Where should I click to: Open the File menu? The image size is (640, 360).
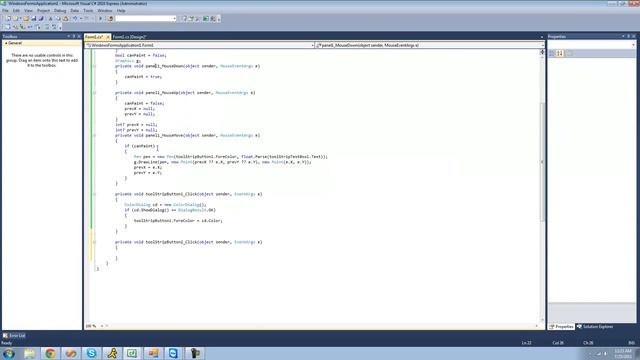(5, 11)
